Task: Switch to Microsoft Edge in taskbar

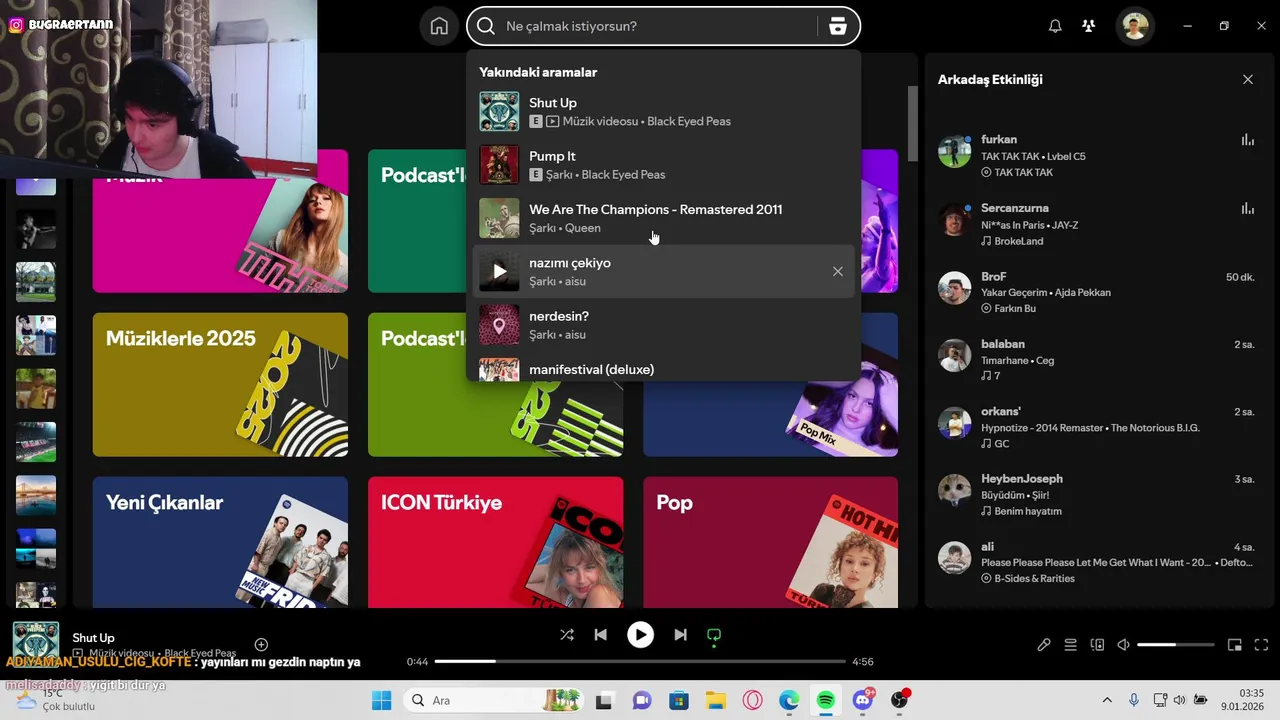Action: click(x=789, y=700)
